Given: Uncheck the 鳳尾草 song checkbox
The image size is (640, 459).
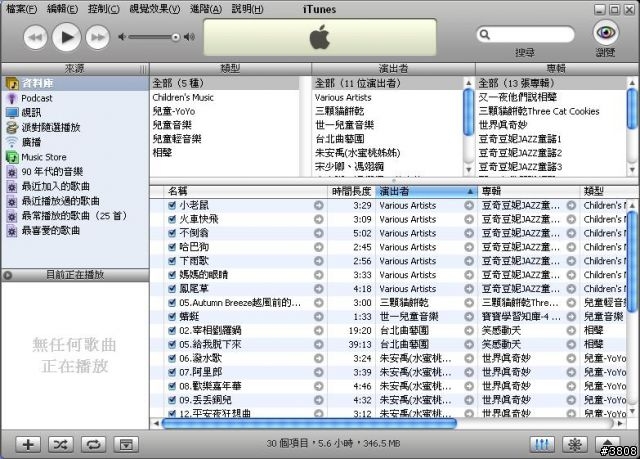Looking at the screenshot, I should click(172, 289).
